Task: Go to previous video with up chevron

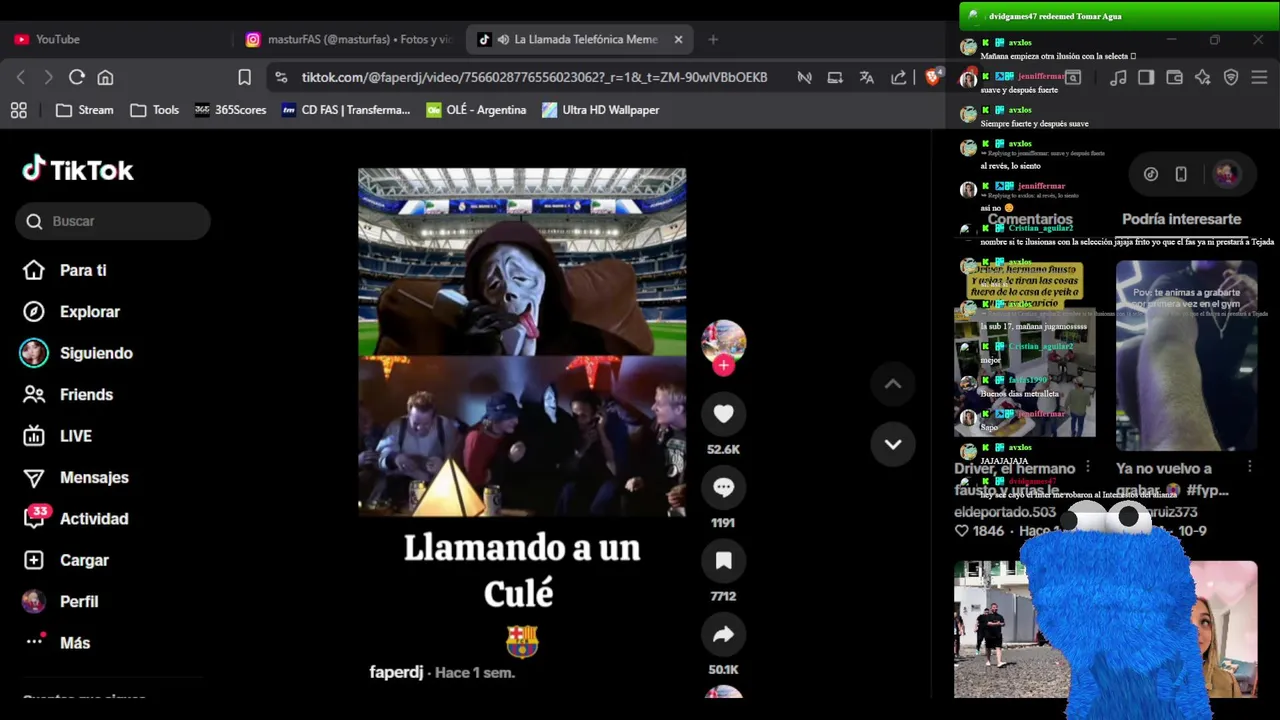Action: (893, 384)
